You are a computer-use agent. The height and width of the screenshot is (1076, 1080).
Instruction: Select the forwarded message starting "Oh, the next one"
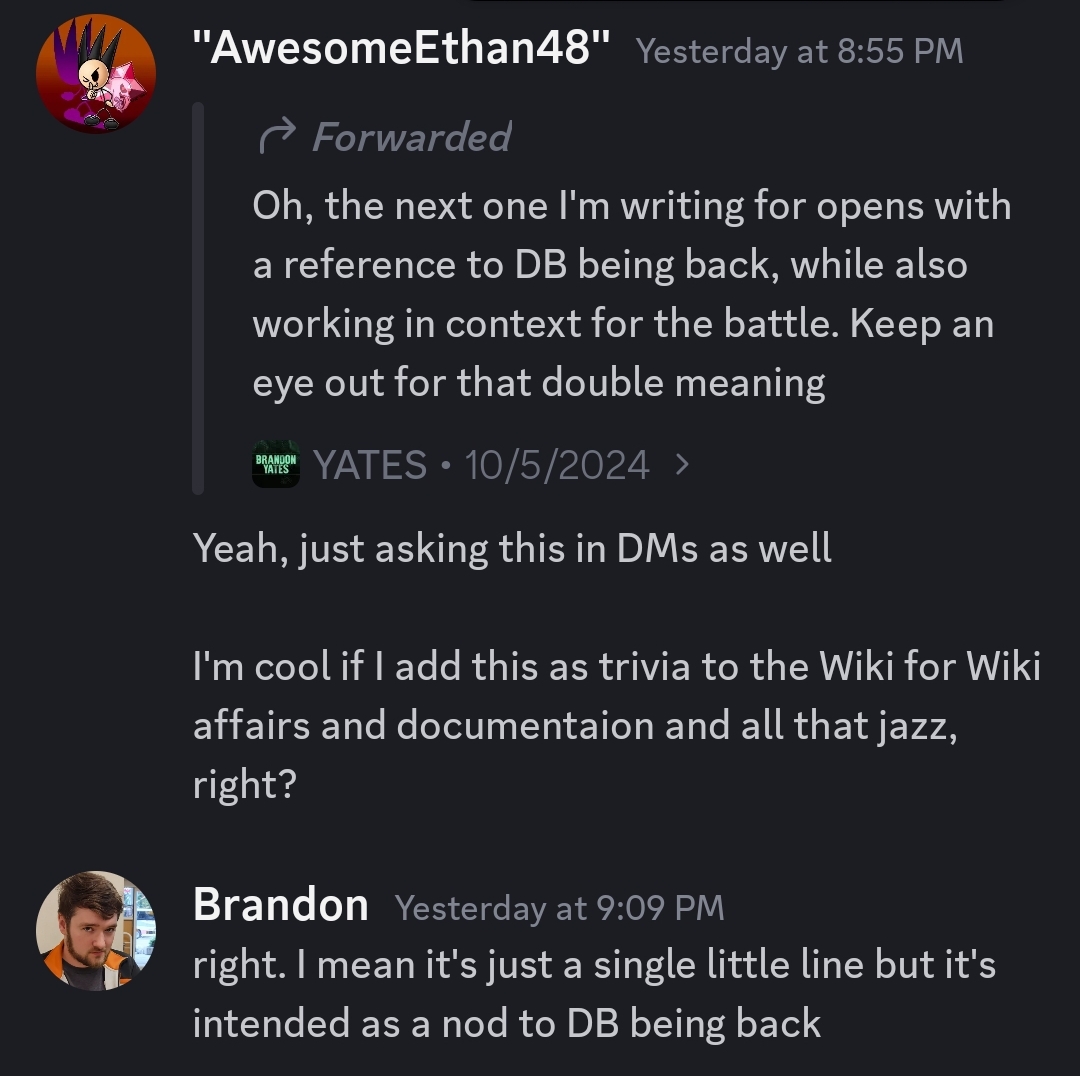click(632, 294)
